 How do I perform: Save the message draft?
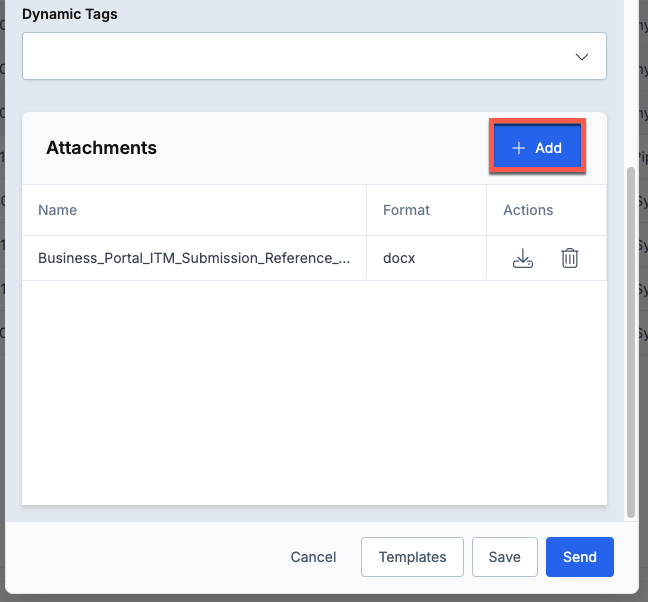505,557
